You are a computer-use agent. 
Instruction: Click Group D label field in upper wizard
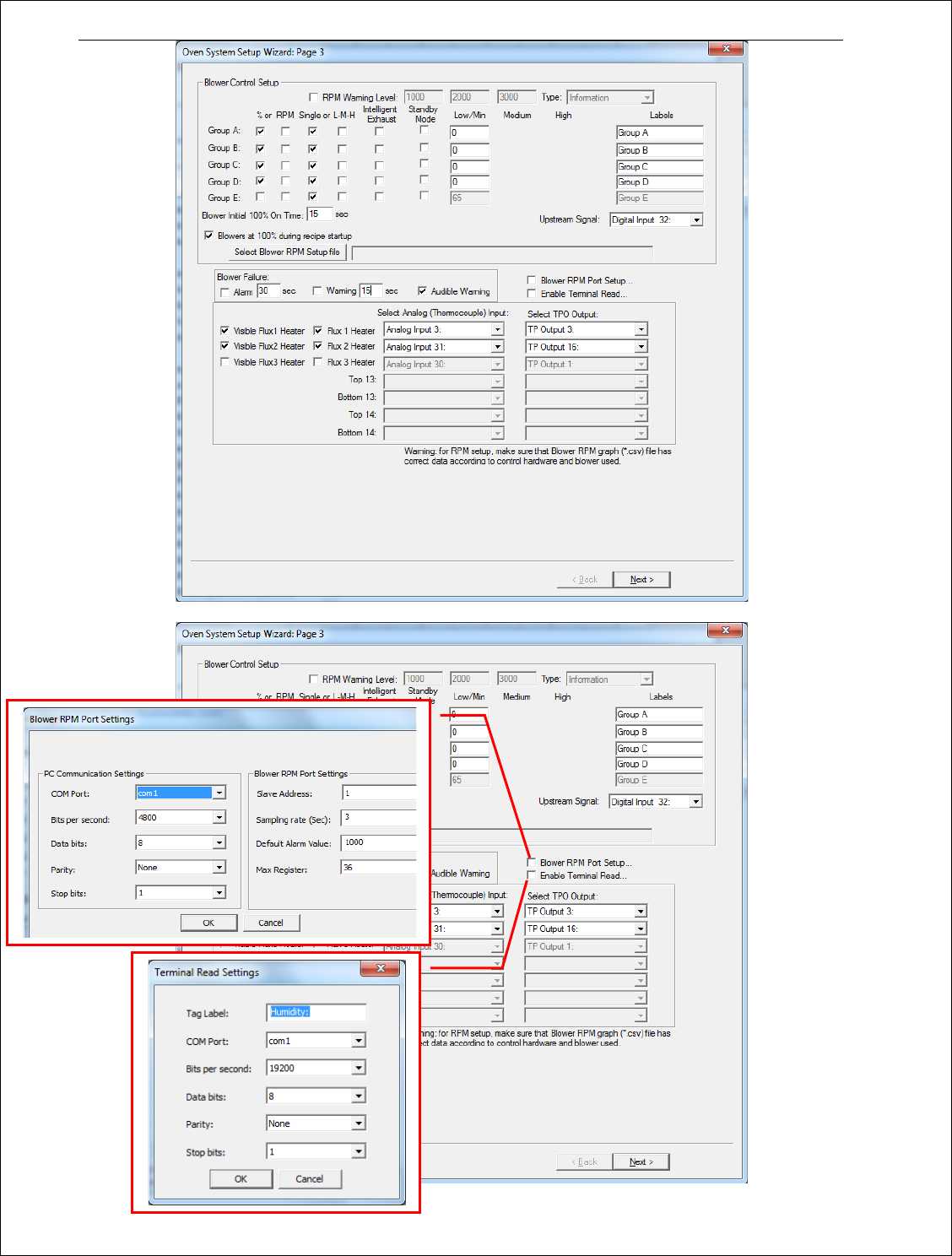pos(660,181)
